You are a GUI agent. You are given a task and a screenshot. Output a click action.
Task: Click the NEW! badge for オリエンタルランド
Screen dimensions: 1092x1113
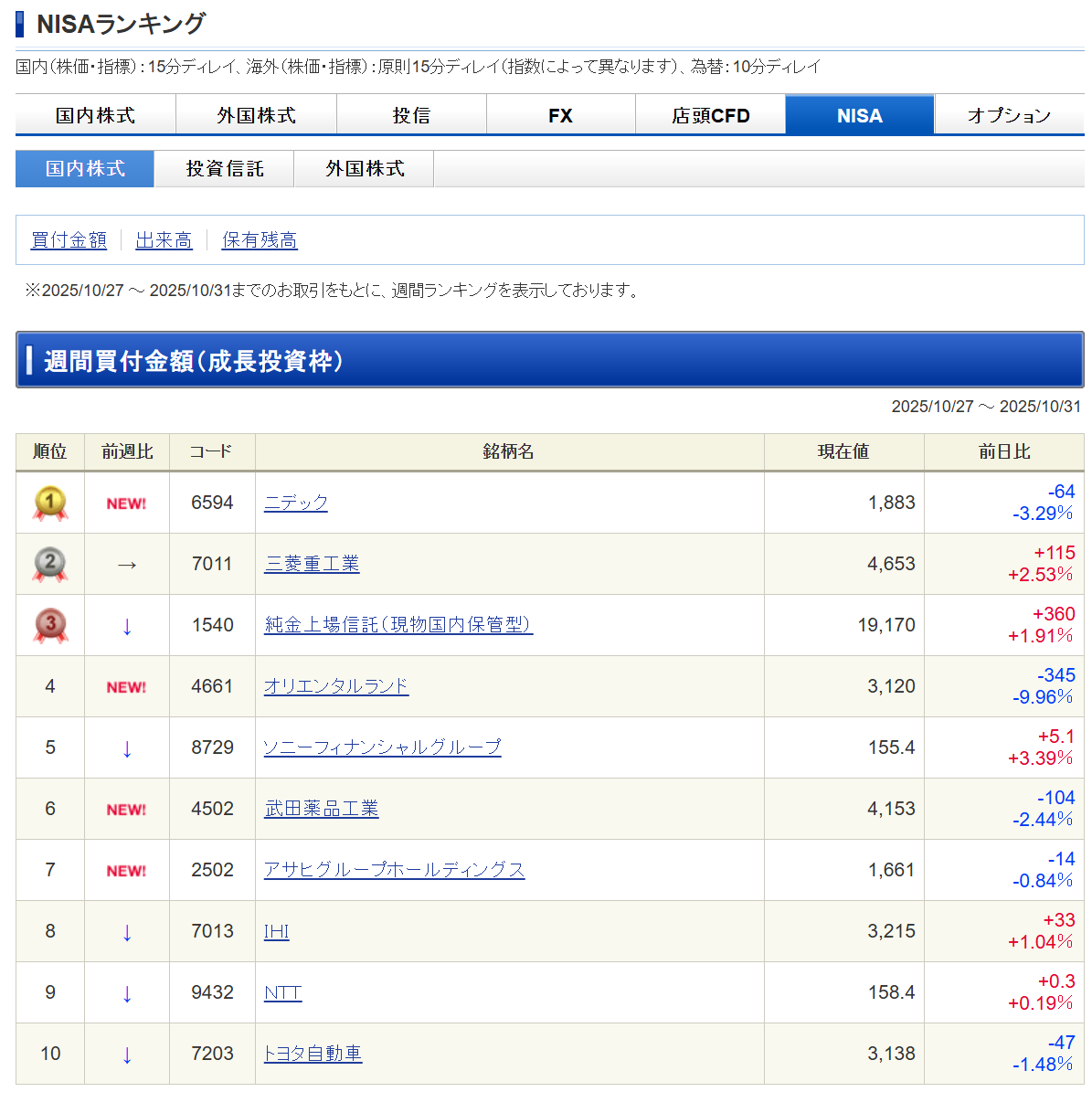tap(126, 687)
